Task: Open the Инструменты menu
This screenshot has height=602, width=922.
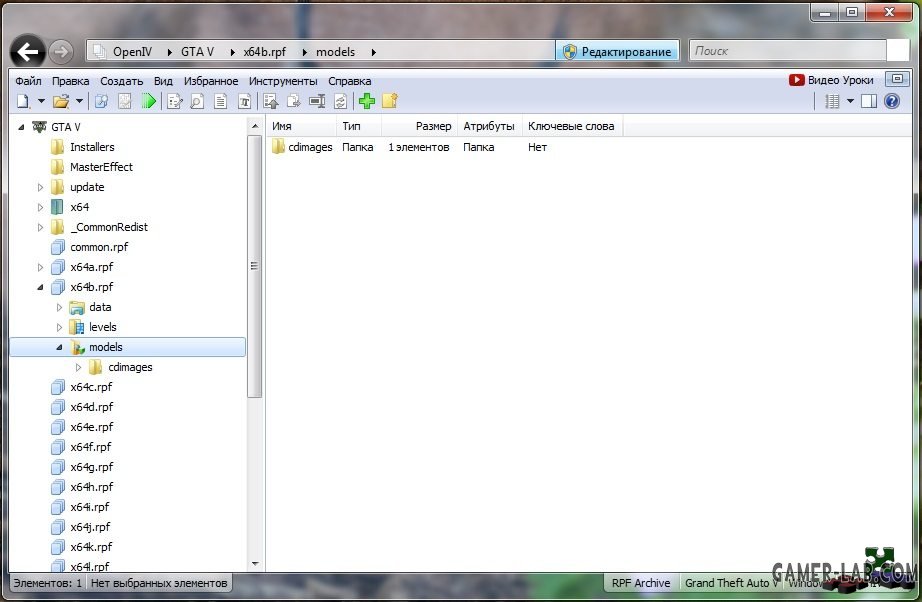Action: [283, 81]
